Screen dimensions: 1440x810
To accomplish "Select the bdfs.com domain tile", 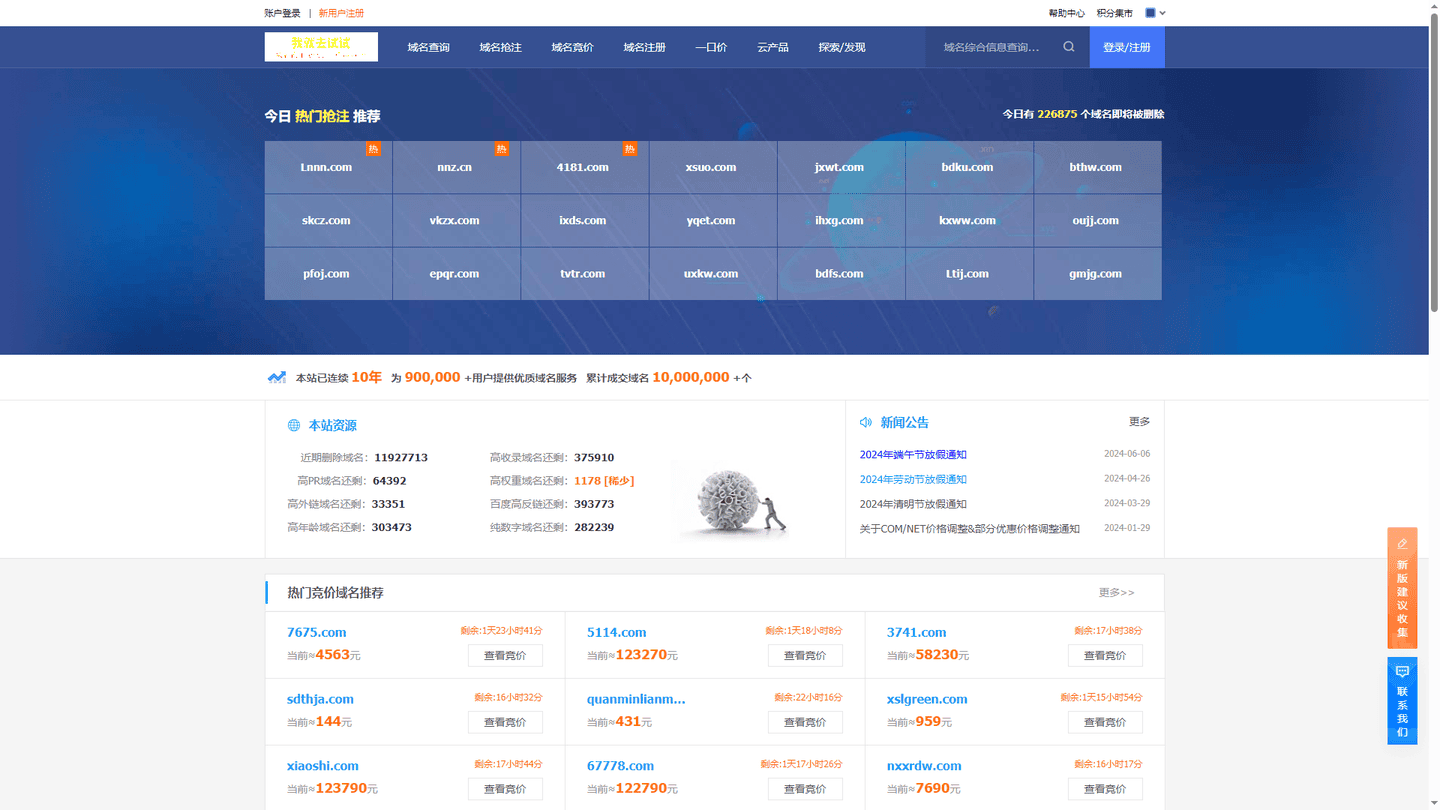I will click(x=840, y=273).
